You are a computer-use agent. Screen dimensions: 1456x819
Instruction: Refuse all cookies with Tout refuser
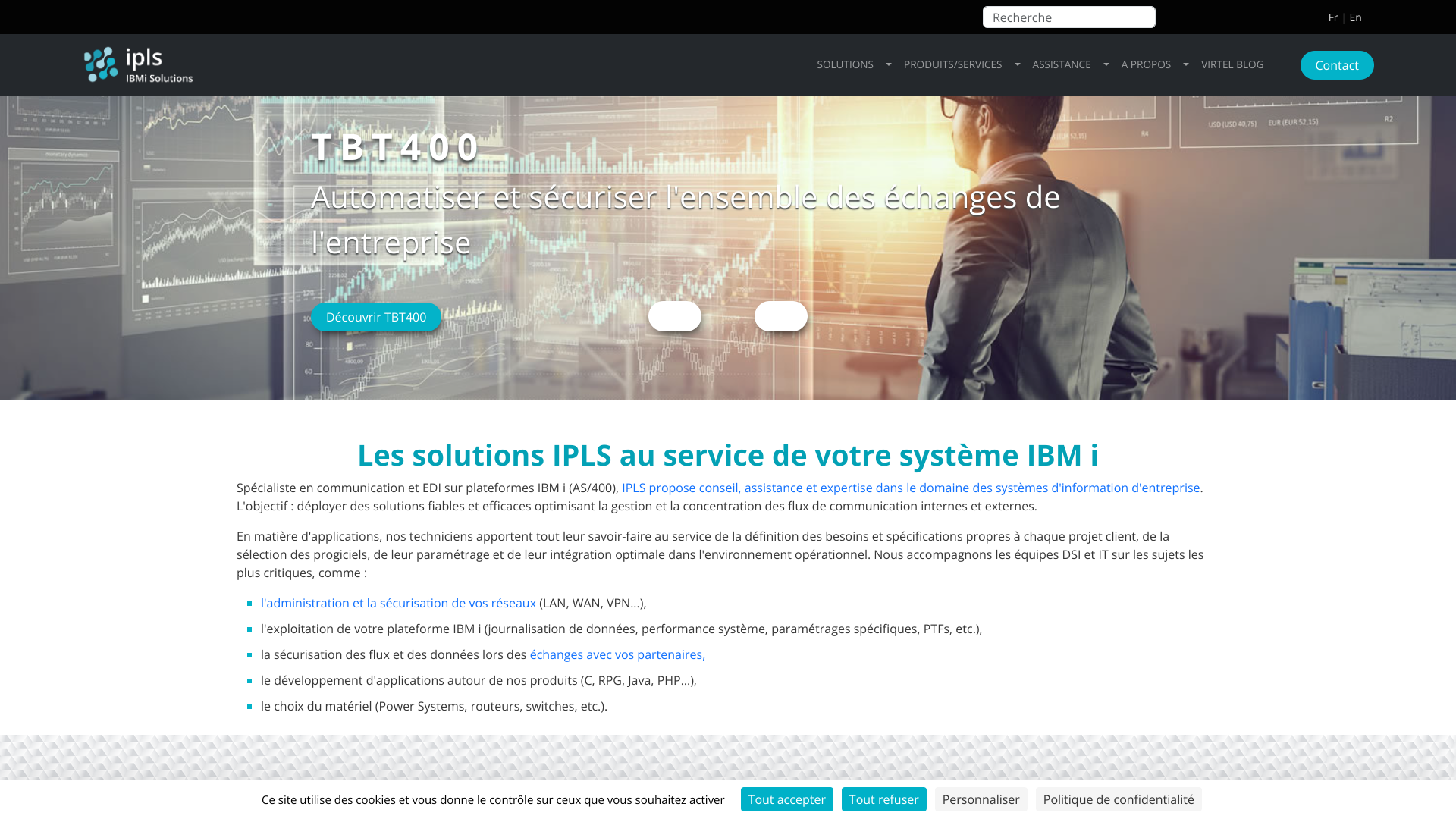pyautogui.click(x=884, y=799)
